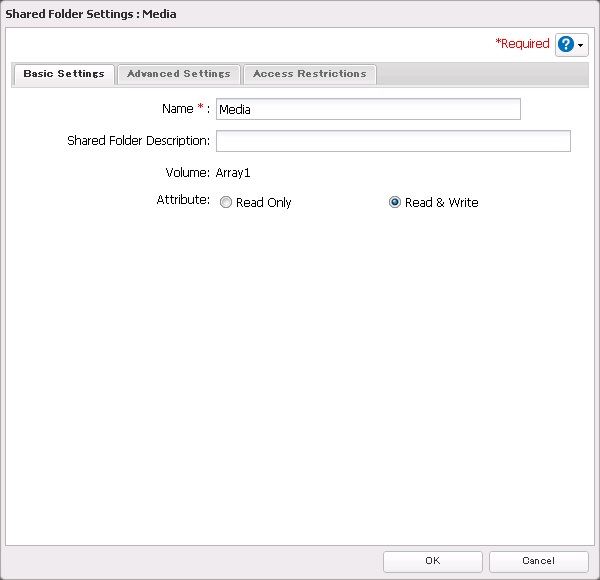Click the red "*Required" notice text
The width and height of the screenshot is (600, 580).
point(522,44)
